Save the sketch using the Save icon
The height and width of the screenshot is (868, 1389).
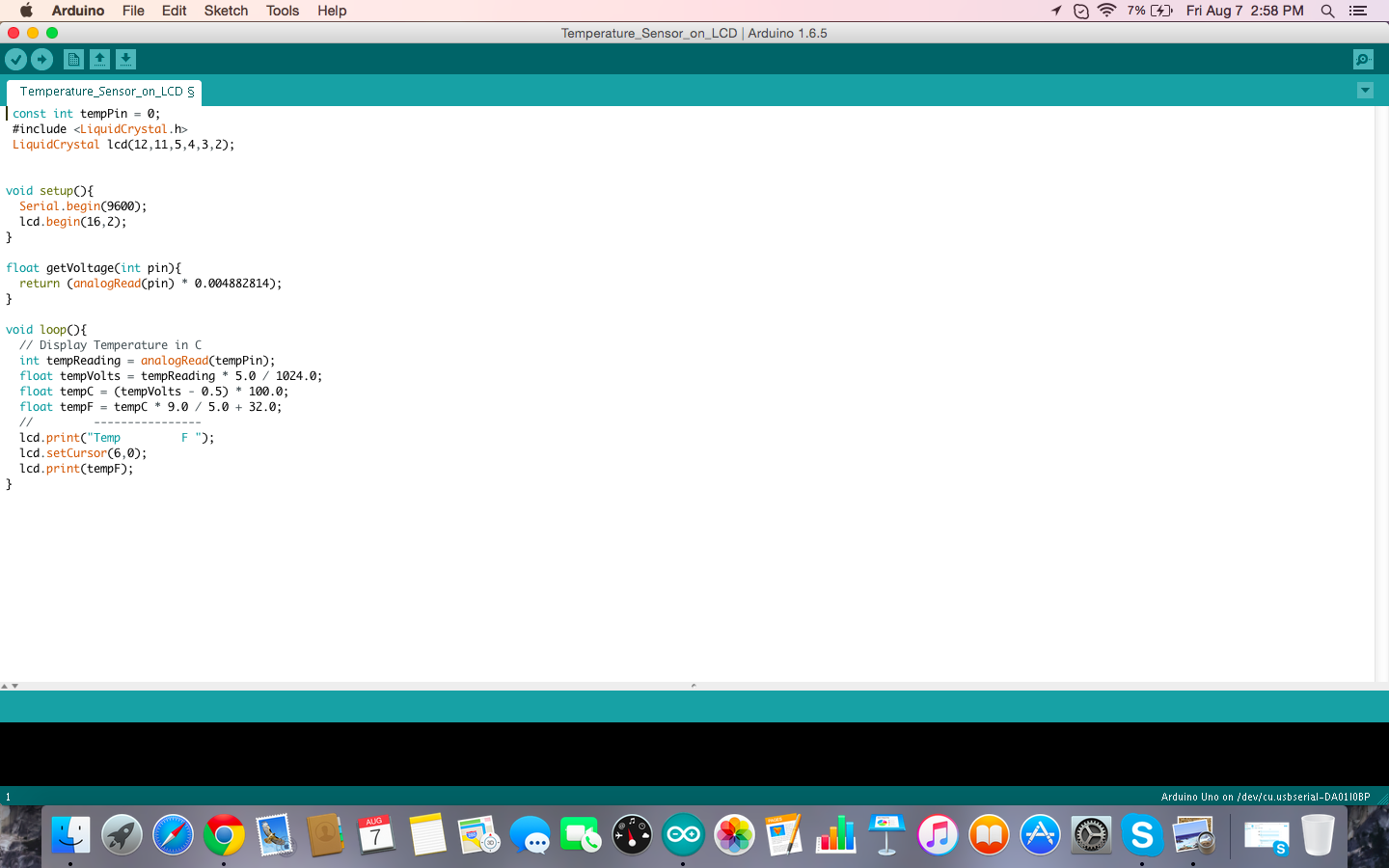pyautogui.click(x=125, y=59)
